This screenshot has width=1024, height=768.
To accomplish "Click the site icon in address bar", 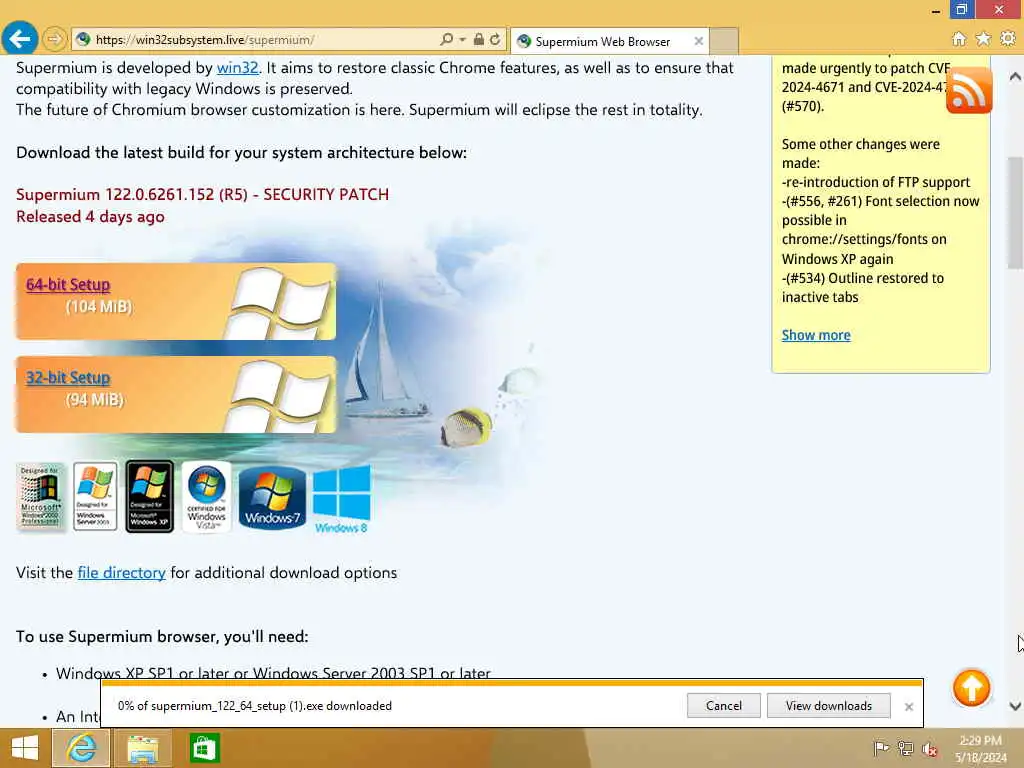I will point(83,40).
